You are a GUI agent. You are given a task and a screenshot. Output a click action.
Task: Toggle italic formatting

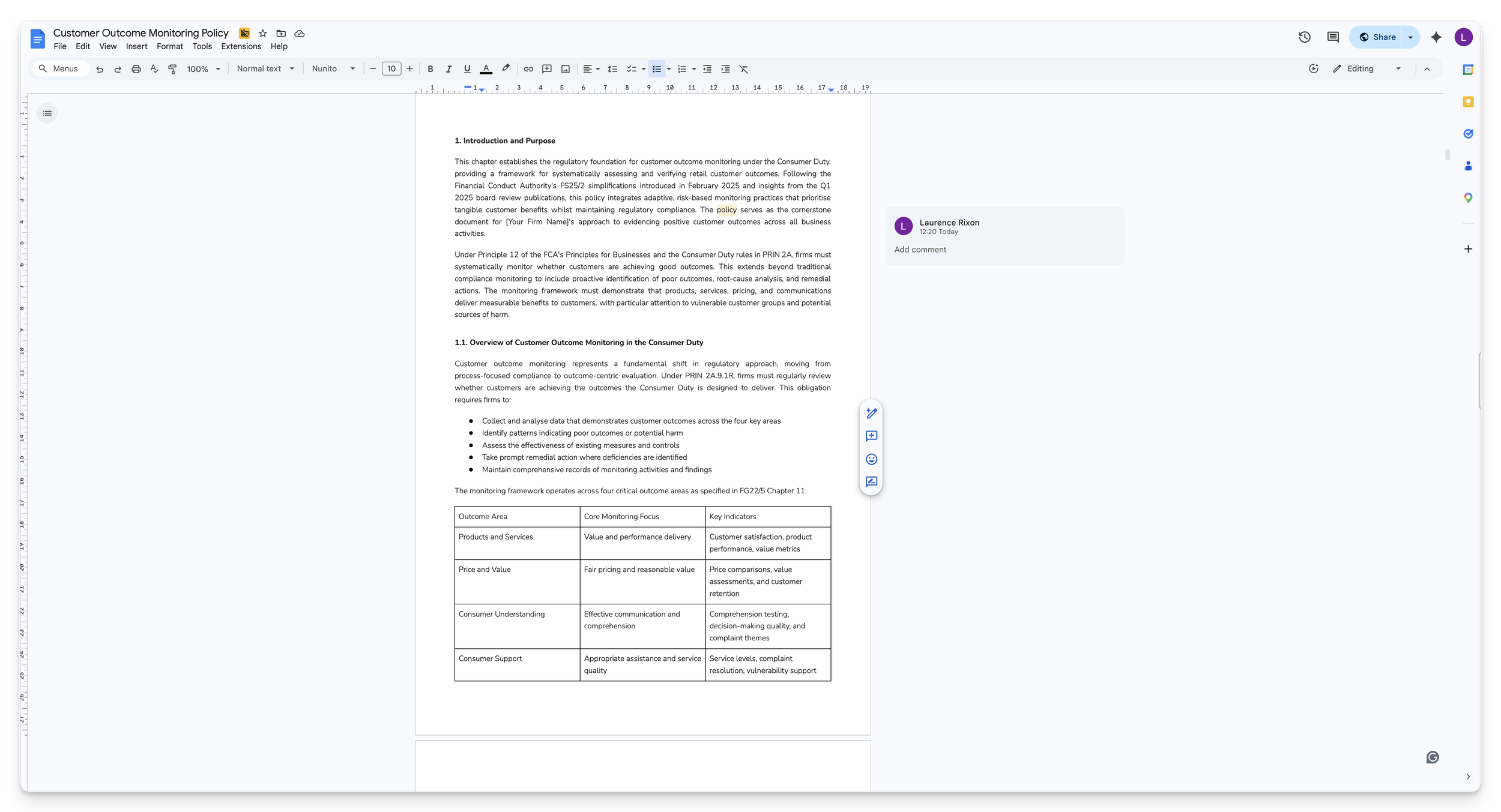click(x=448, y=69)
